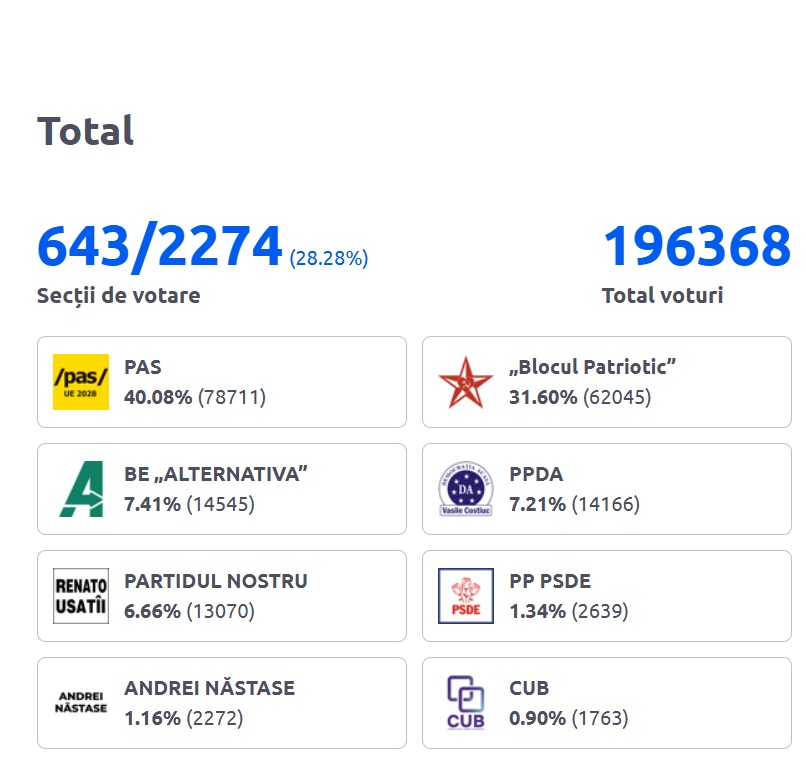
Task: Click the Secții de votare label
Action: coord(119,296)
